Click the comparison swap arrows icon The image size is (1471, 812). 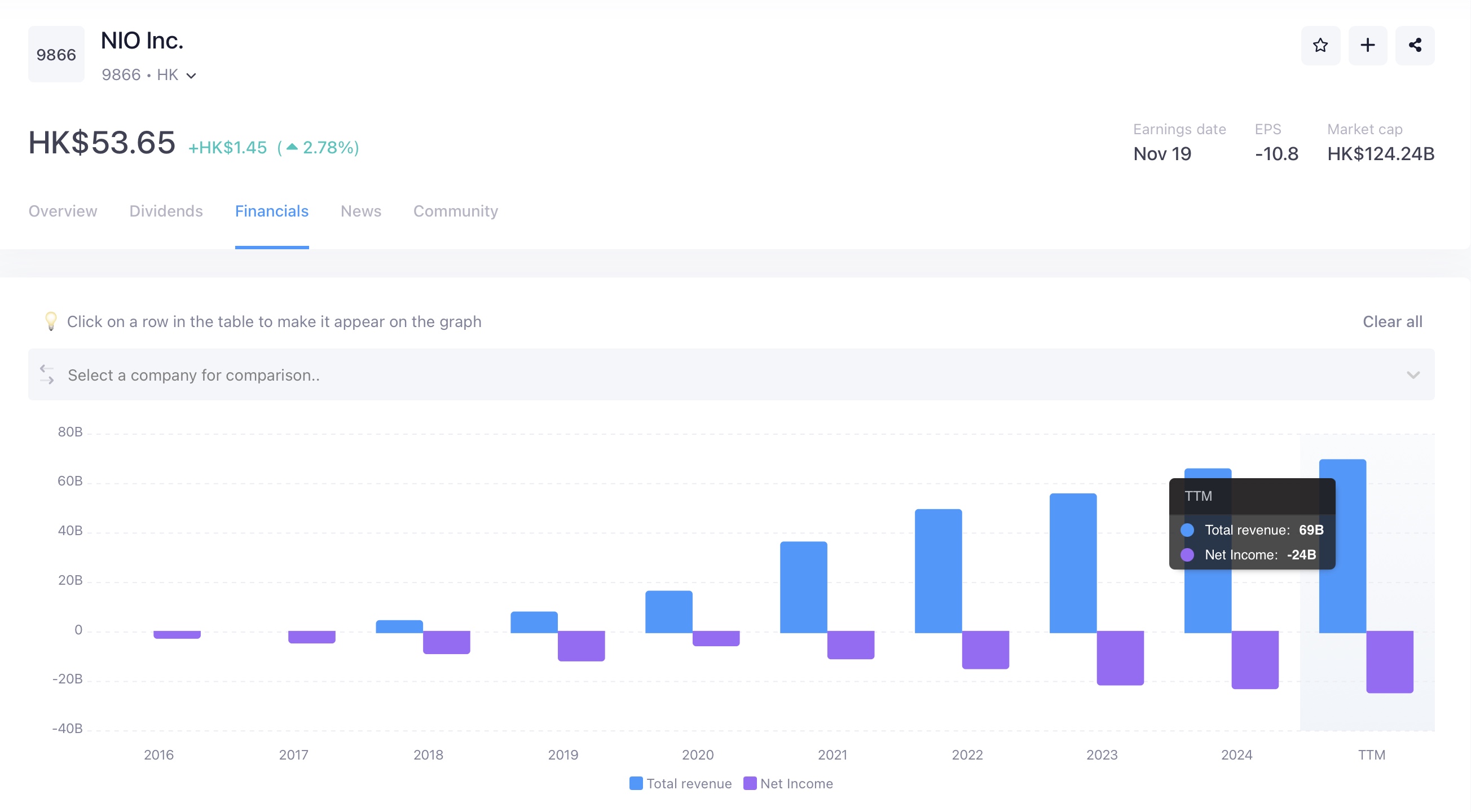[47, 374]
